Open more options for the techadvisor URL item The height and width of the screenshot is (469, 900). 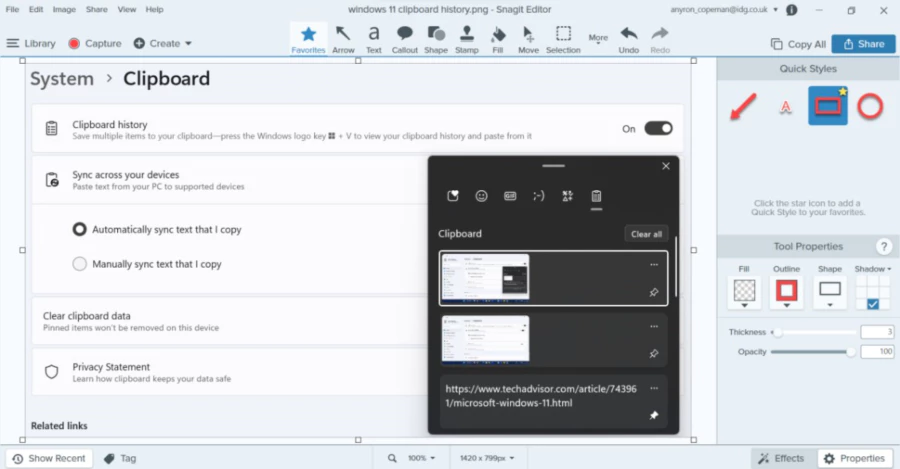tap(654, 389)
